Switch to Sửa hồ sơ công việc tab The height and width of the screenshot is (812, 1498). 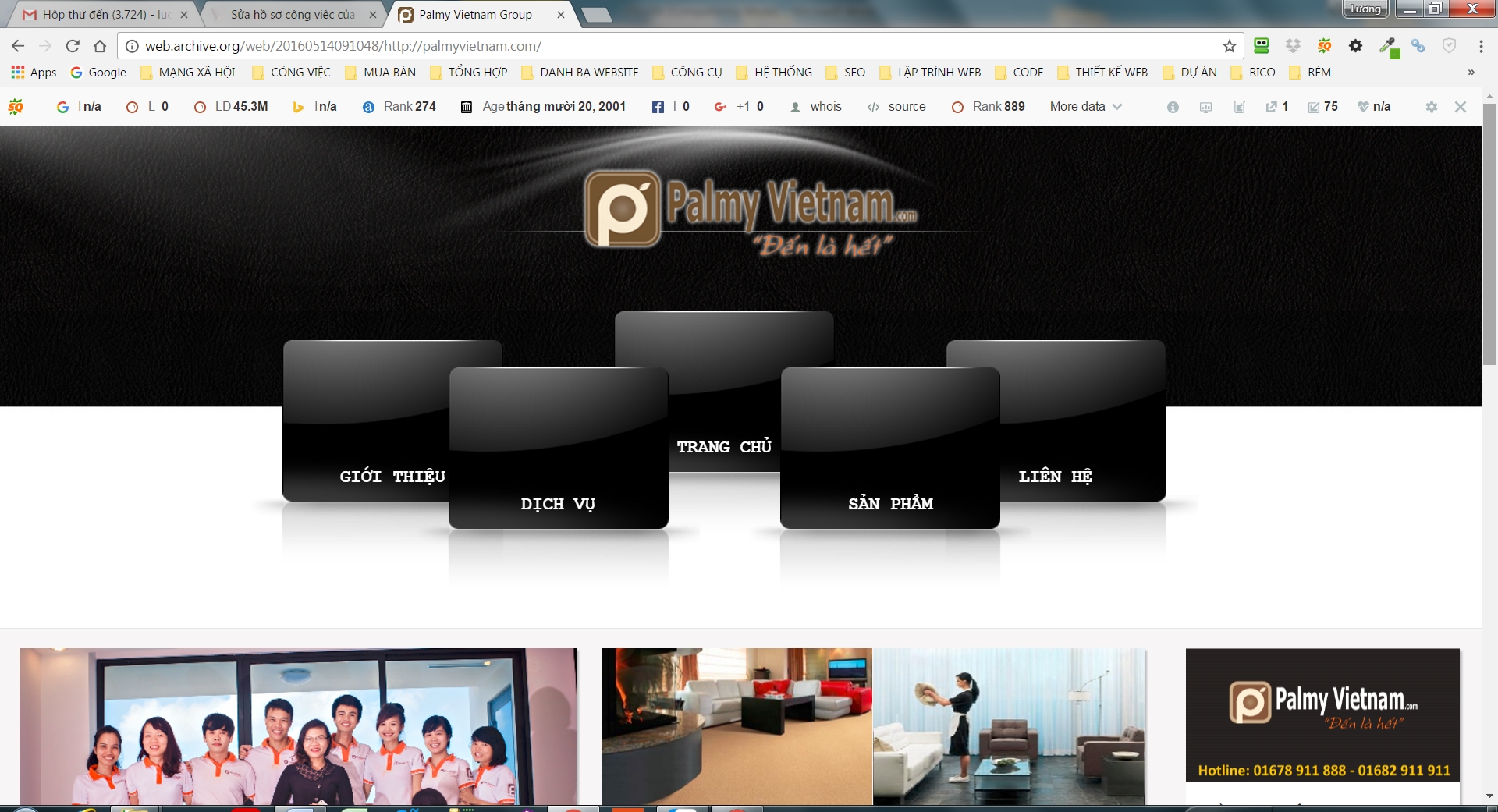pyautogui.click(x=293, y=15)
